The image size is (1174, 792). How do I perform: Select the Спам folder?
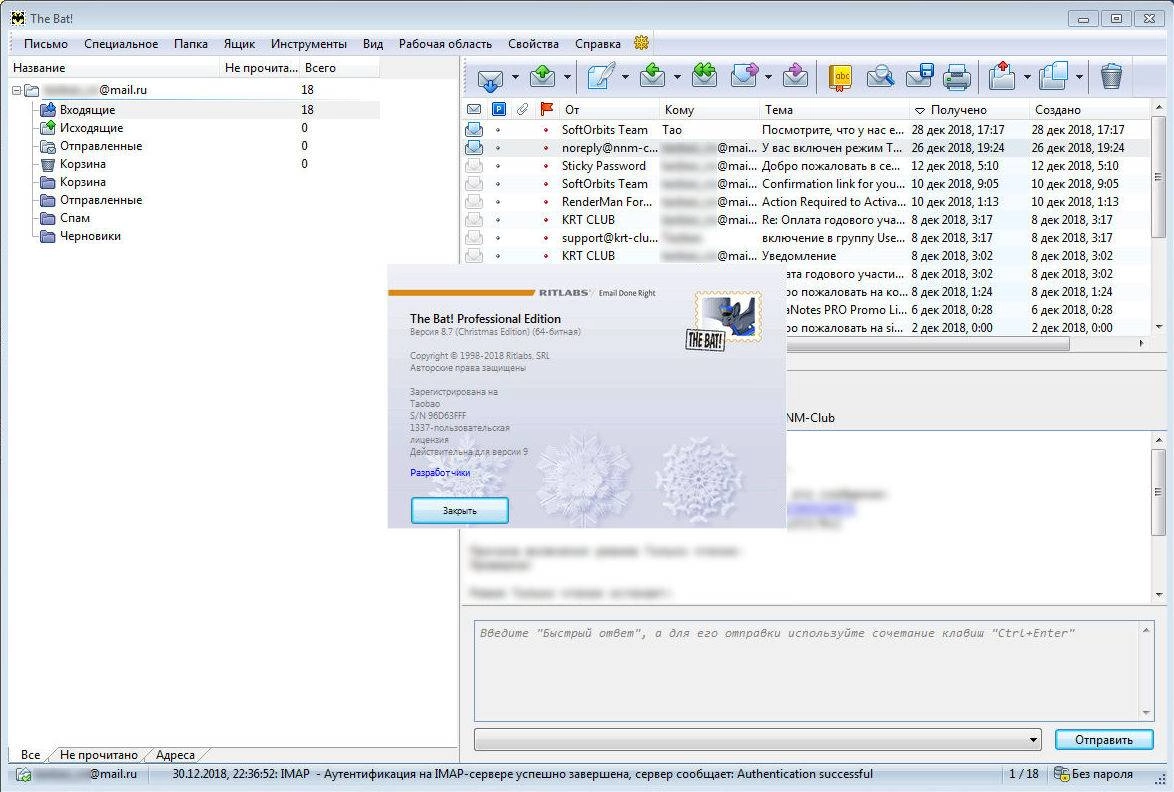[75, 218]
